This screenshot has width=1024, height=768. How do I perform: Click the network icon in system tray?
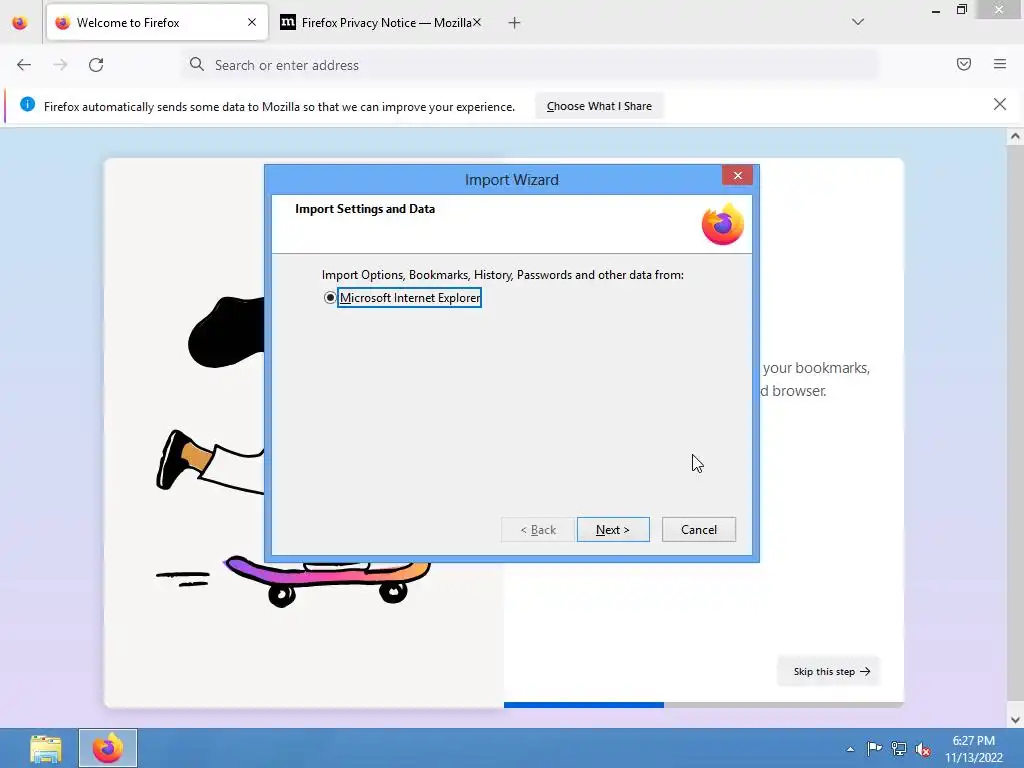point(899,749)
